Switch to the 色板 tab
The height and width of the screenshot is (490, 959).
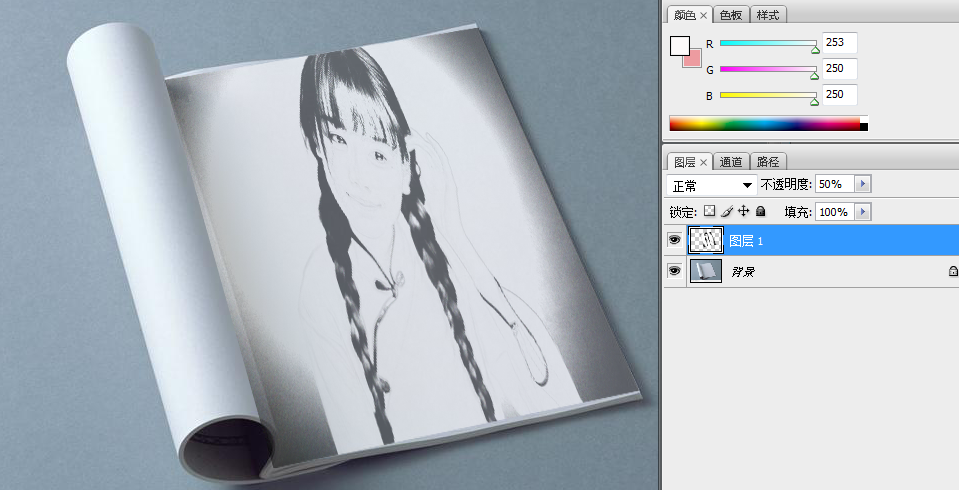tap(731, 15)
